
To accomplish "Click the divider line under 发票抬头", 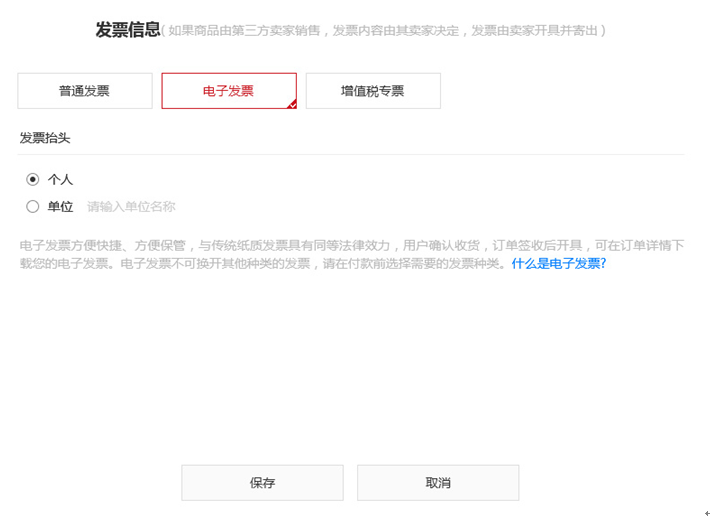I will [x=351, y=154].
